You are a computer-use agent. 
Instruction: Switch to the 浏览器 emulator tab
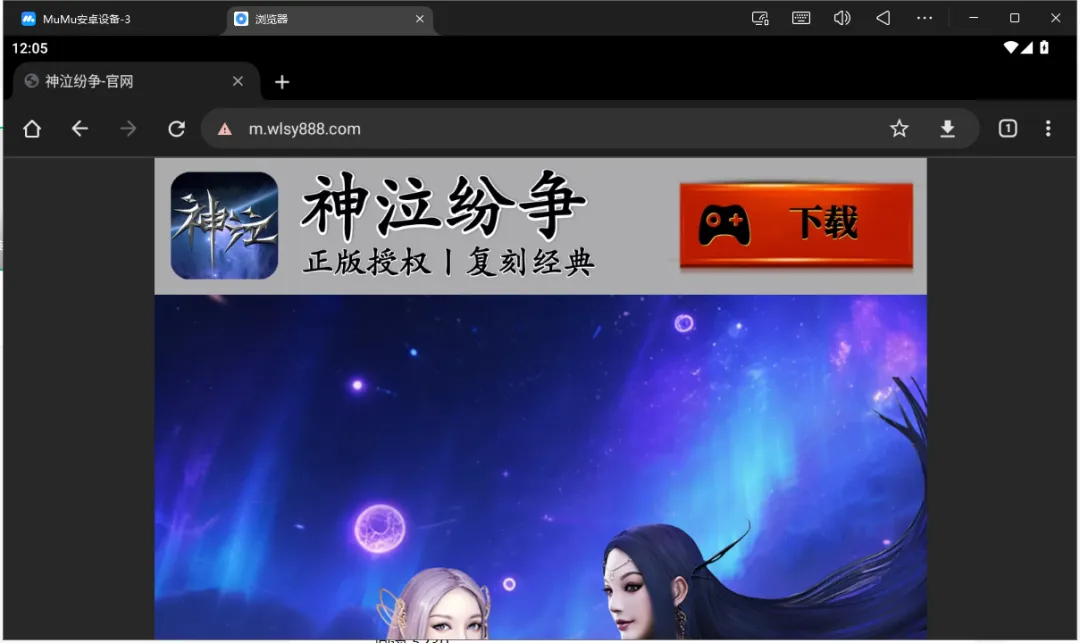(329, 19)
